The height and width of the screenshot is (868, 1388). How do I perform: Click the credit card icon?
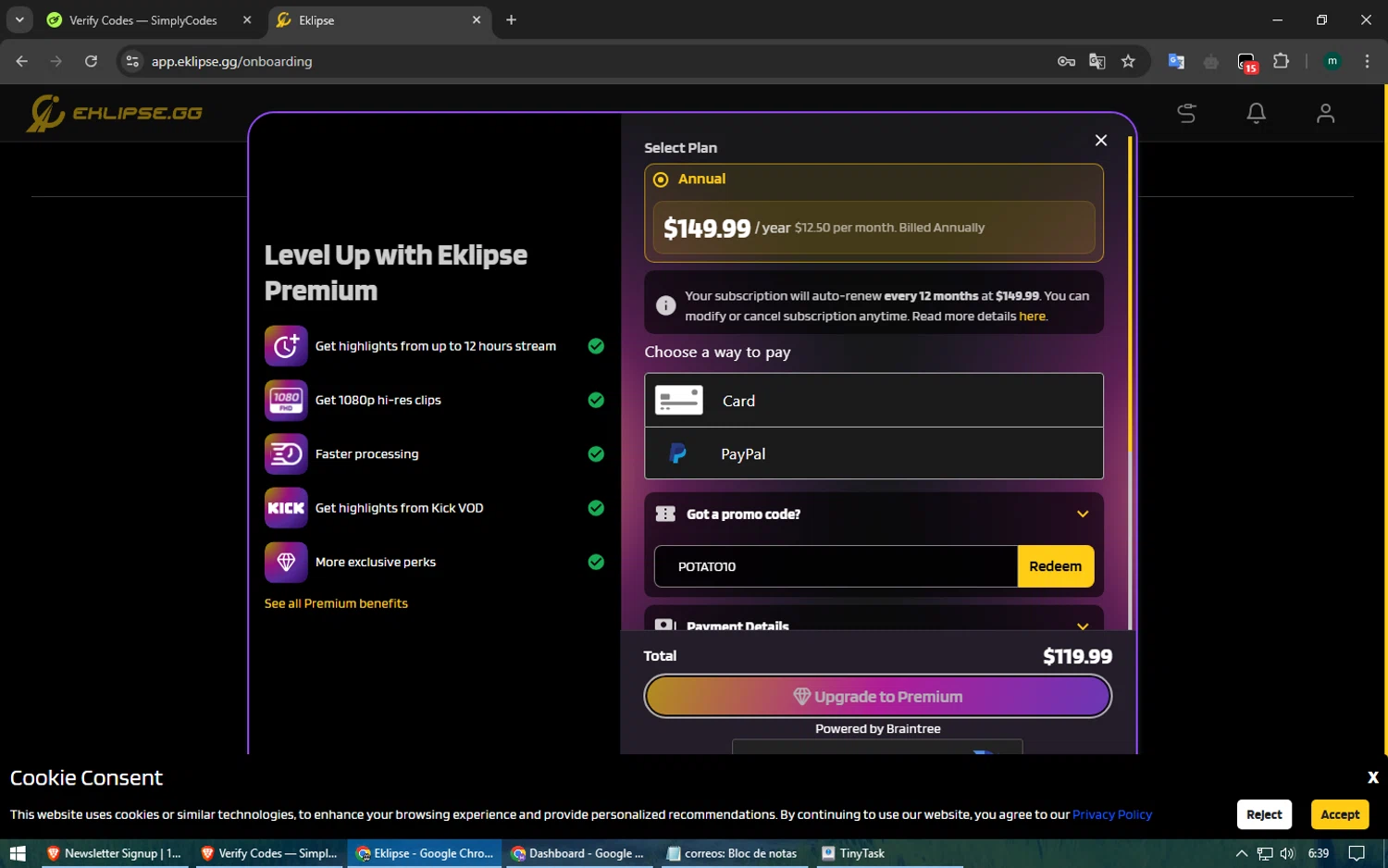coord(679,400)
